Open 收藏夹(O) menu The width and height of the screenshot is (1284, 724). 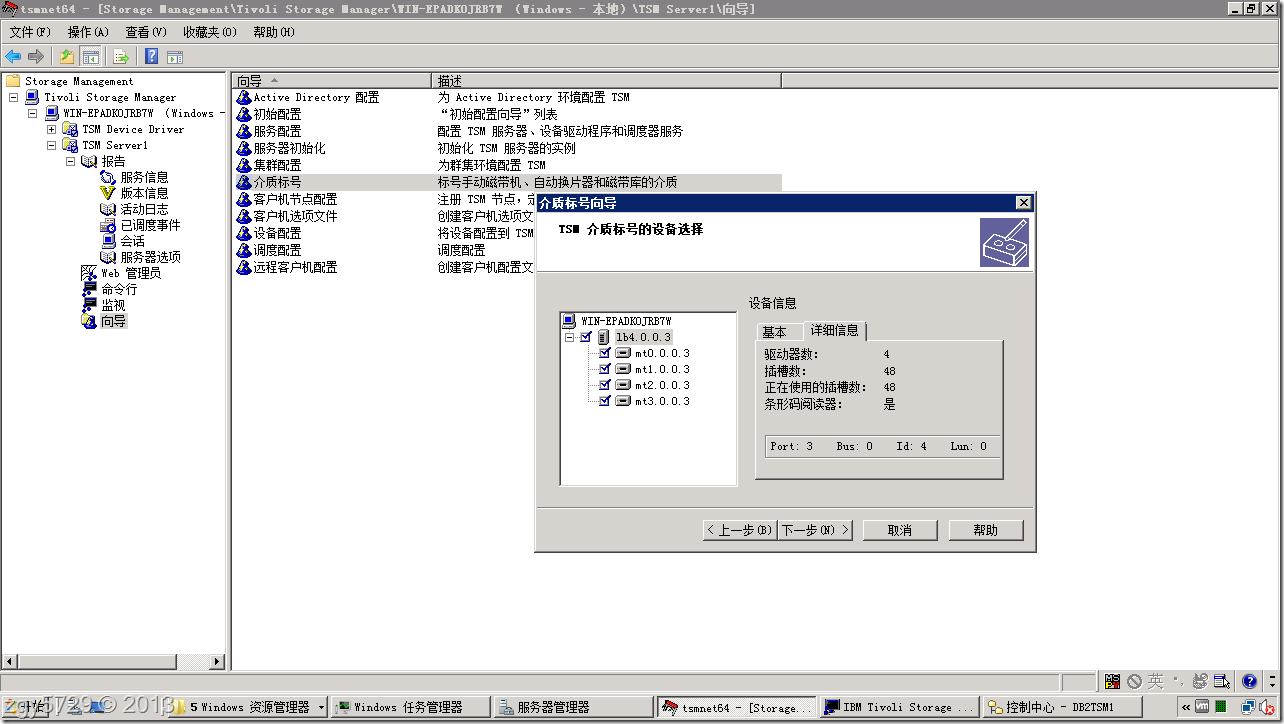pos(210,32)
